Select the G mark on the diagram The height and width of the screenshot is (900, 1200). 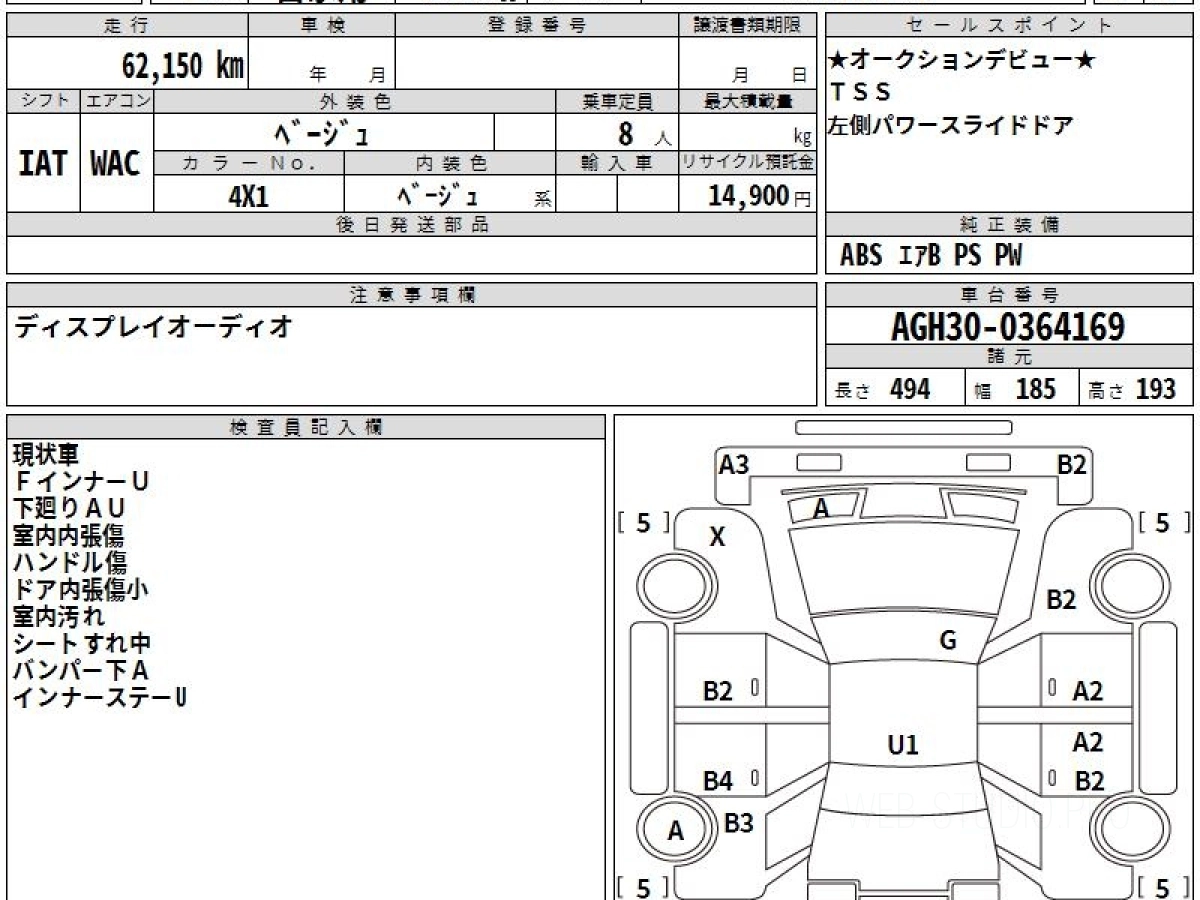[948, 641]
